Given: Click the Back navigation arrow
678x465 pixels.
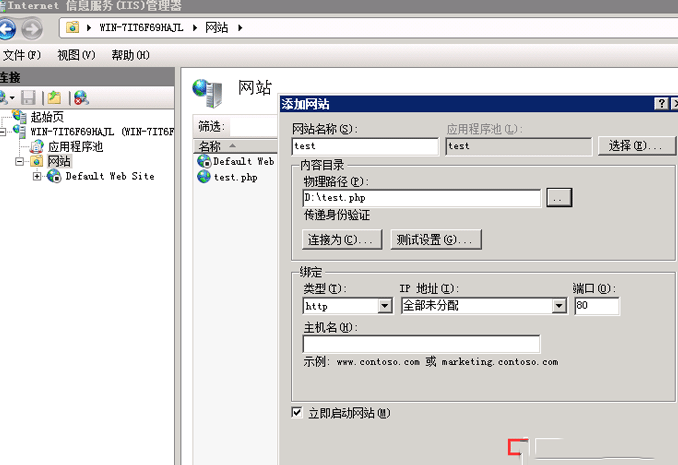Looking at the screenshot, I should pyautogui.click(x=7, y=29).
